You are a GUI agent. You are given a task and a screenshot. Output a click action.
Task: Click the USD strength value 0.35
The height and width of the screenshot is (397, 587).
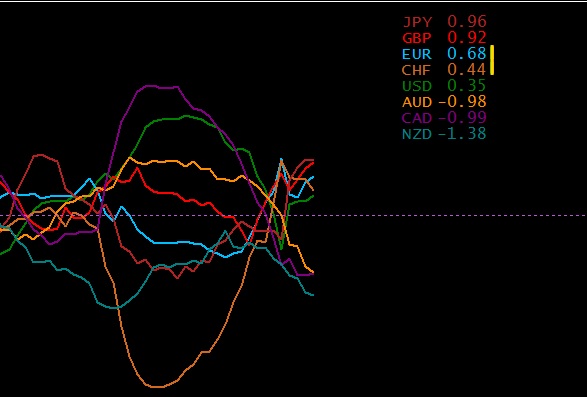pos(467,86)
